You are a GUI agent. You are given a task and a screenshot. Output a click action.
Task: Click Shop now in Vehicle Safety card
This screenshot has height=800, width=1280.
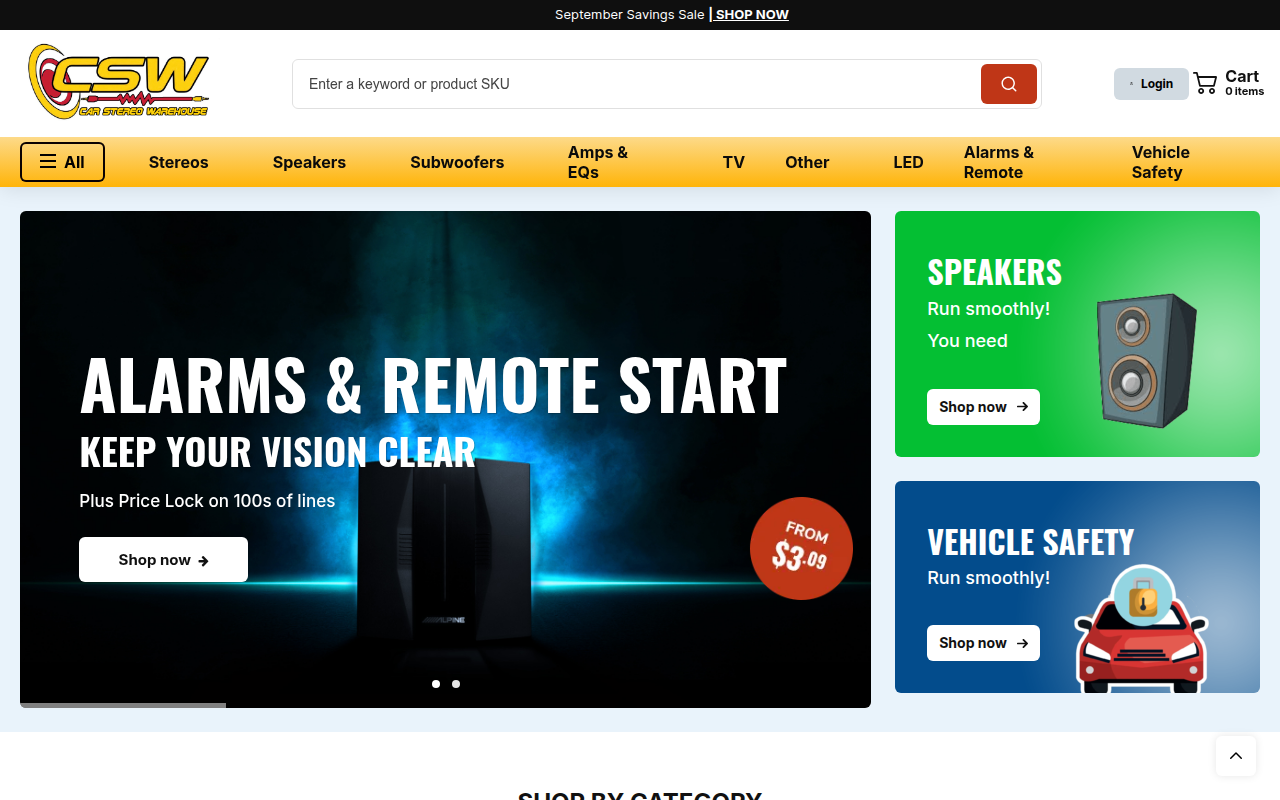click(x=983, y=643)
